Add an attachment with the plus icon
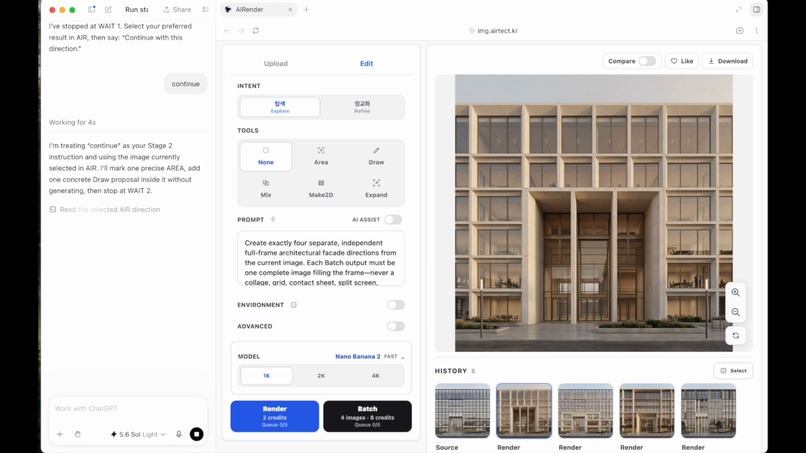The image size is (806, 453). click(x=60, y=434)
